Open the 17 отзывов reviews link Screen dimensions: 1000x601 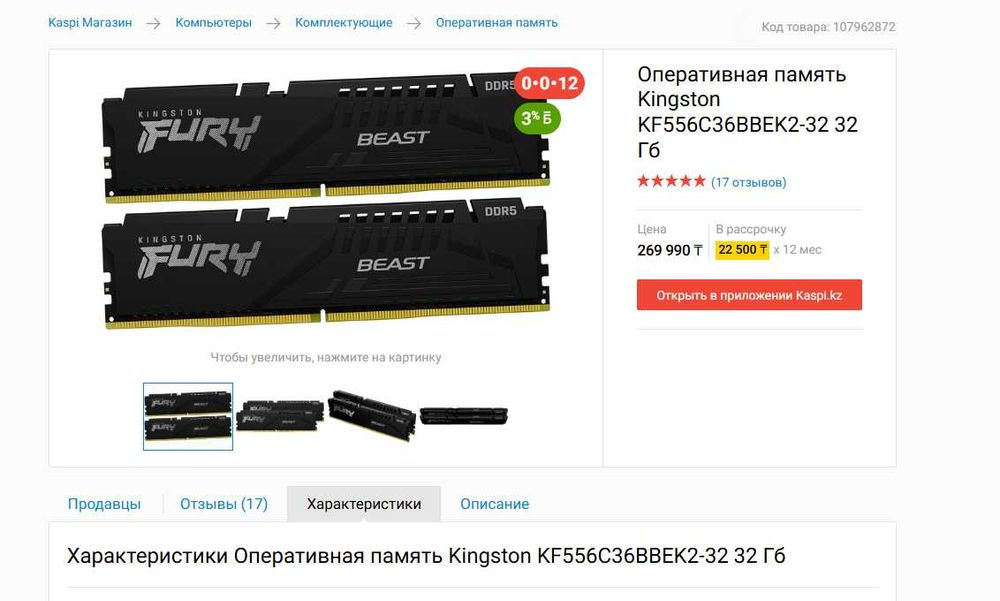[749, 182]
